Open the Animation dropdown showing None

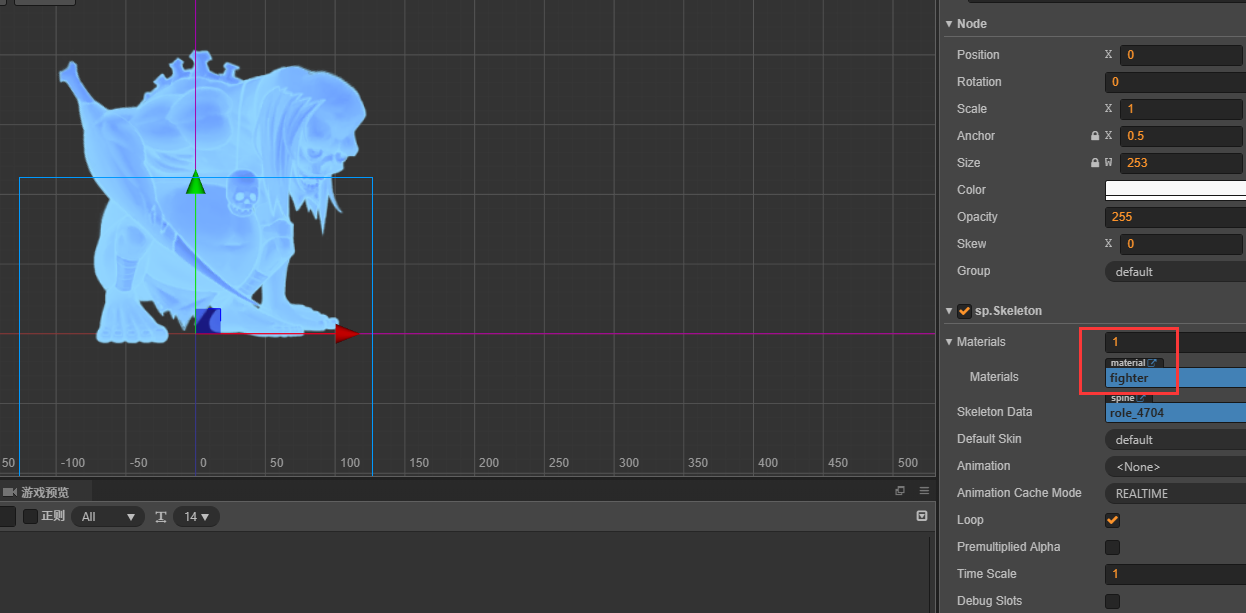tap(1175, 466)
